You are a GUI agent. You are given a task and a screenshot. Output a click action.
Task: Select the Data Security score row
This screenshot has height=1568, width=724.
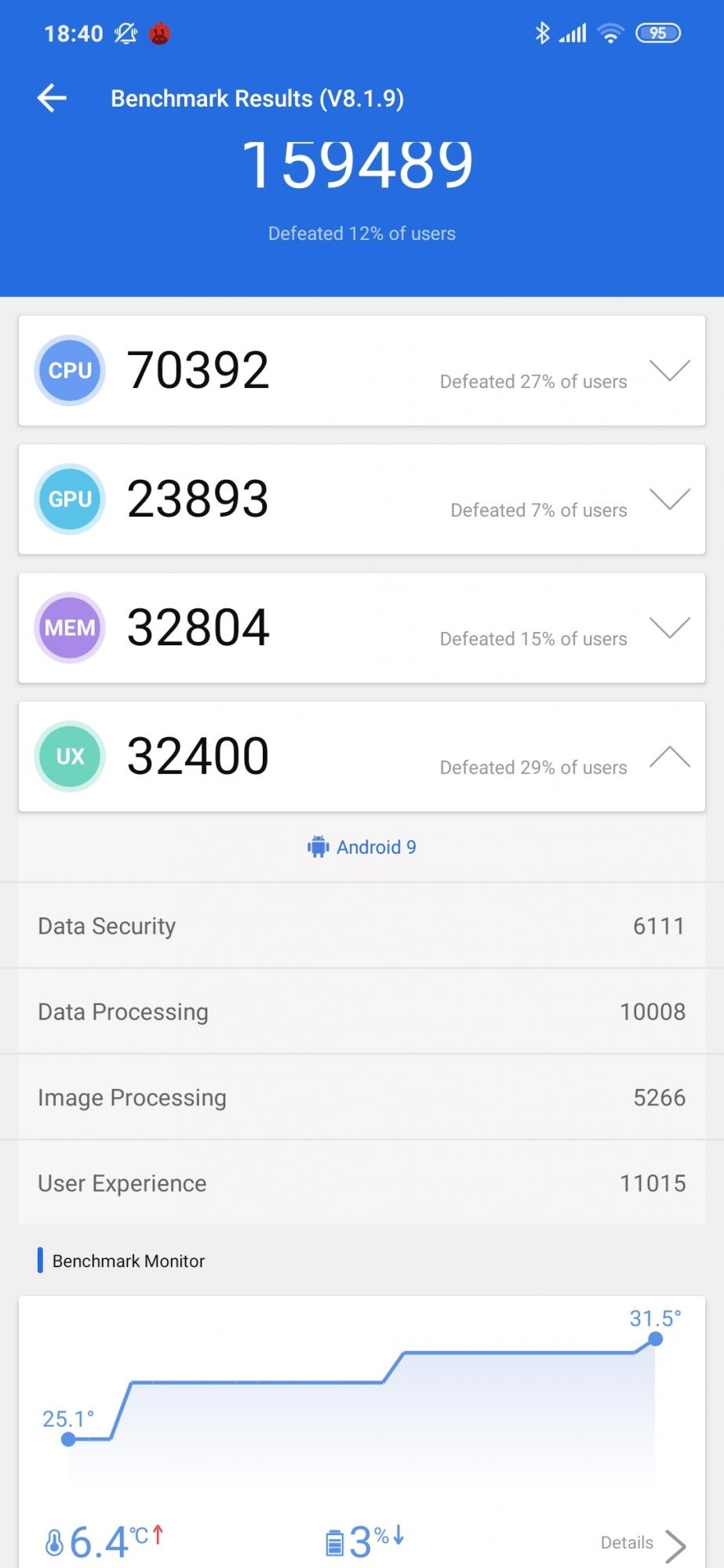(362, 926)
